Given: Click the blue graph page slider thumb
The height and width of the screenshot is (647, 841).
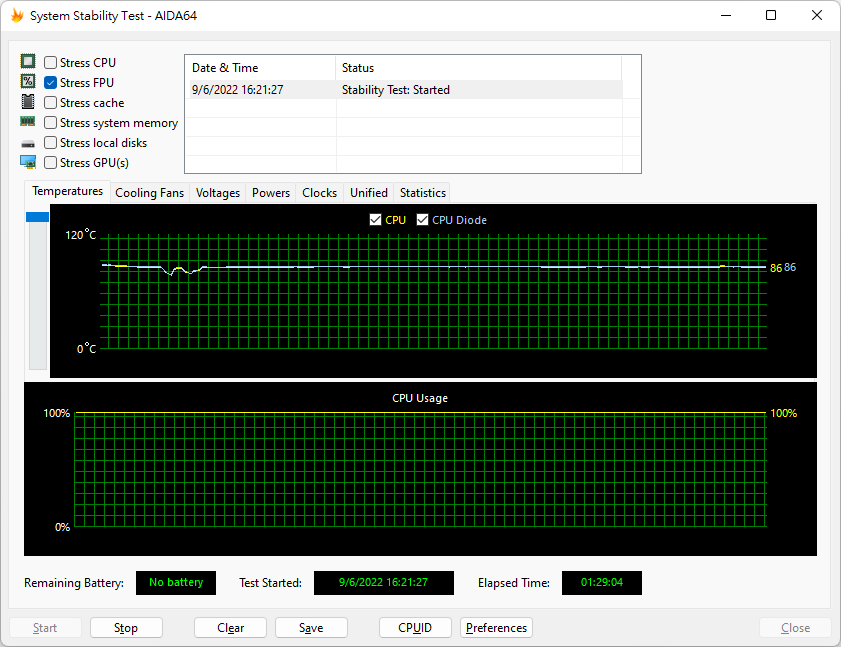Looking at the screenshot, I should 38,217.
